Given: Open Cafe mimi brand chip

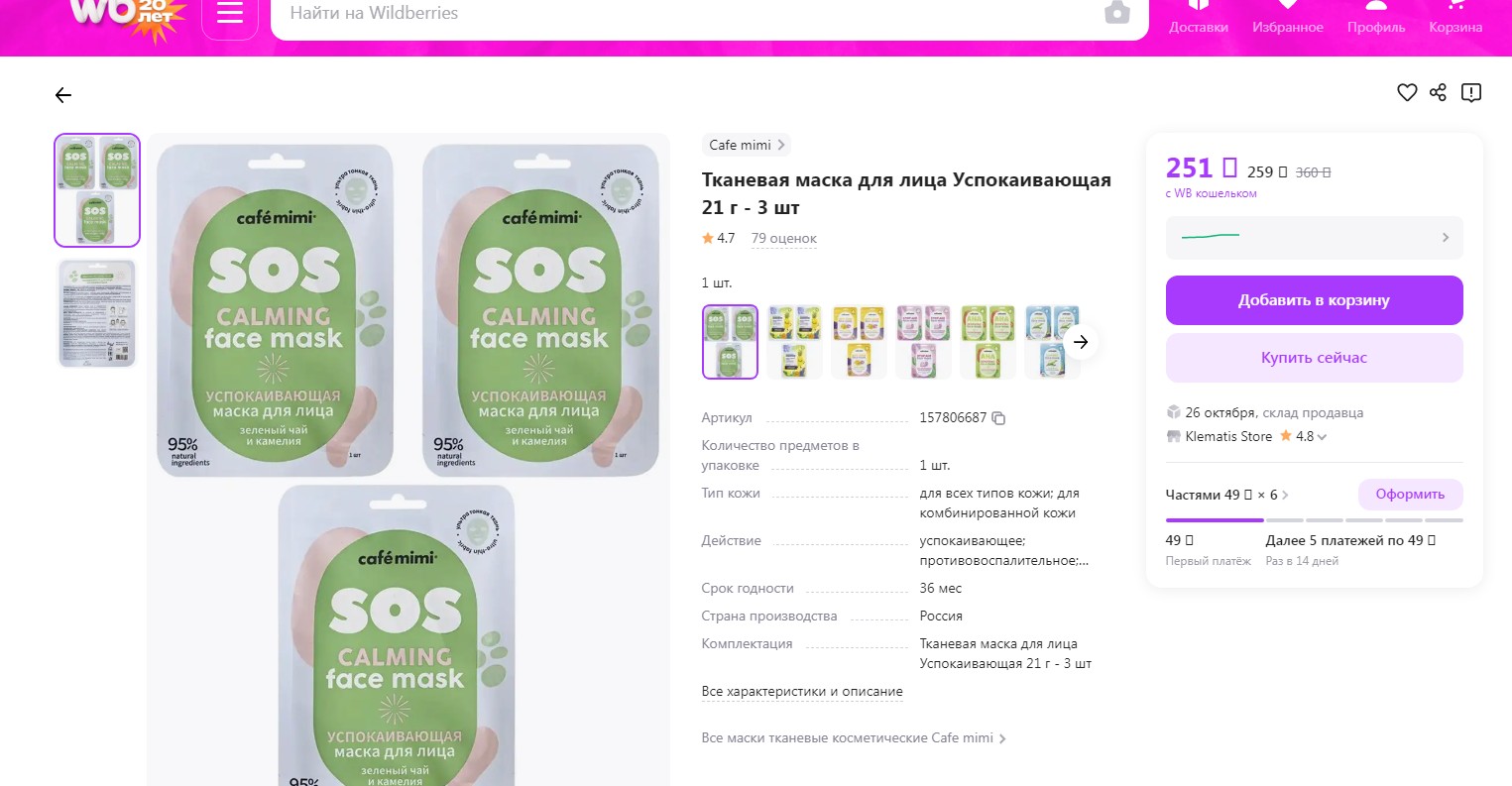Looking at the screenshot, I should (747, 145).
